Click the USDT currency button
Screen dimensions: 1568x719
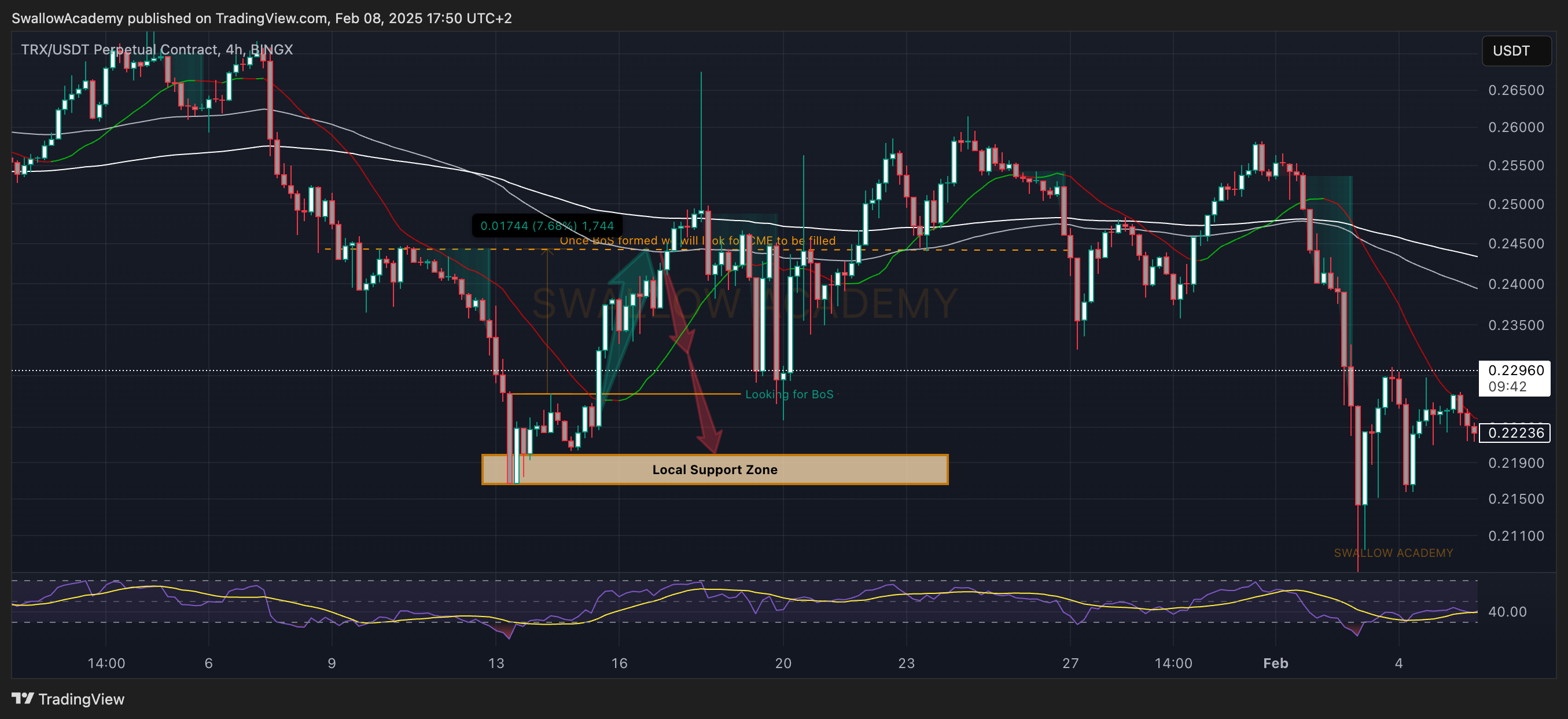(1516, 50)
